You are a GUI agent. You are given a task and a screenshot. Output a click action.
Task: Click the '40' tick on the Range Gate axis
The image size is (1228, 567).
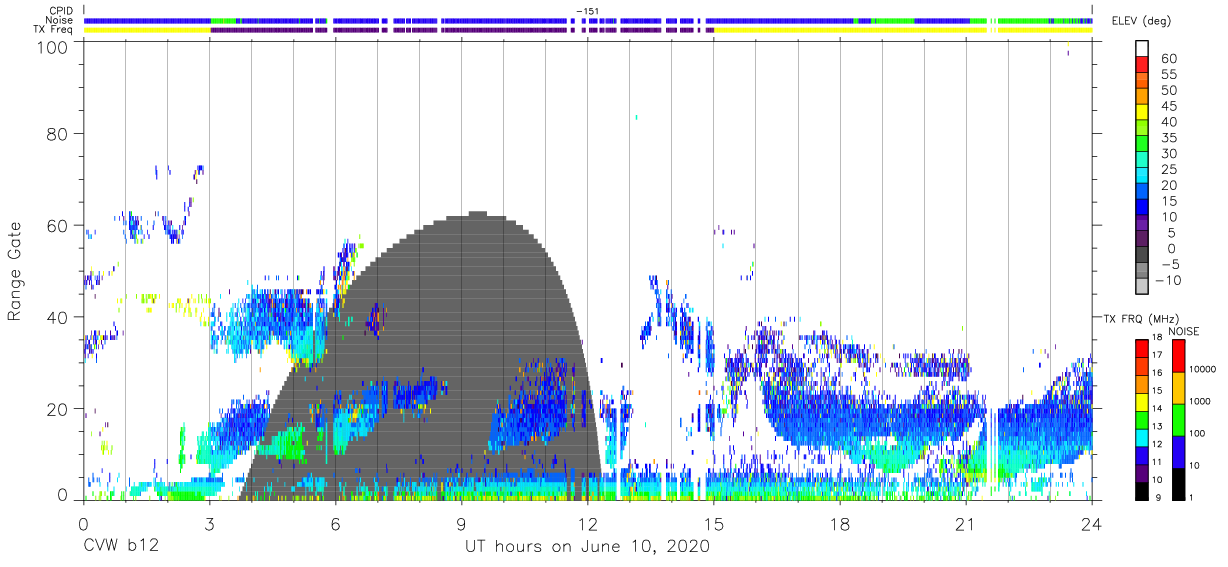[58, 317]
